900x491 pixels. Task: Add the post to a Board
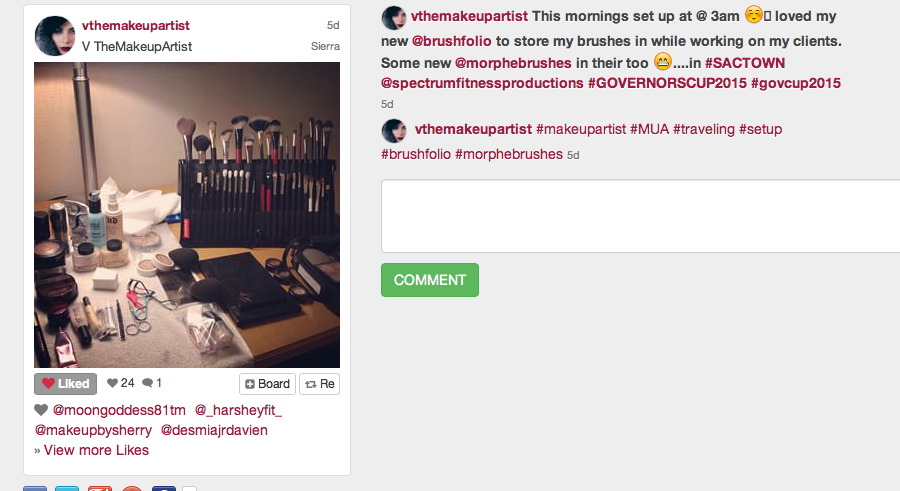click(x=267, y=384)
